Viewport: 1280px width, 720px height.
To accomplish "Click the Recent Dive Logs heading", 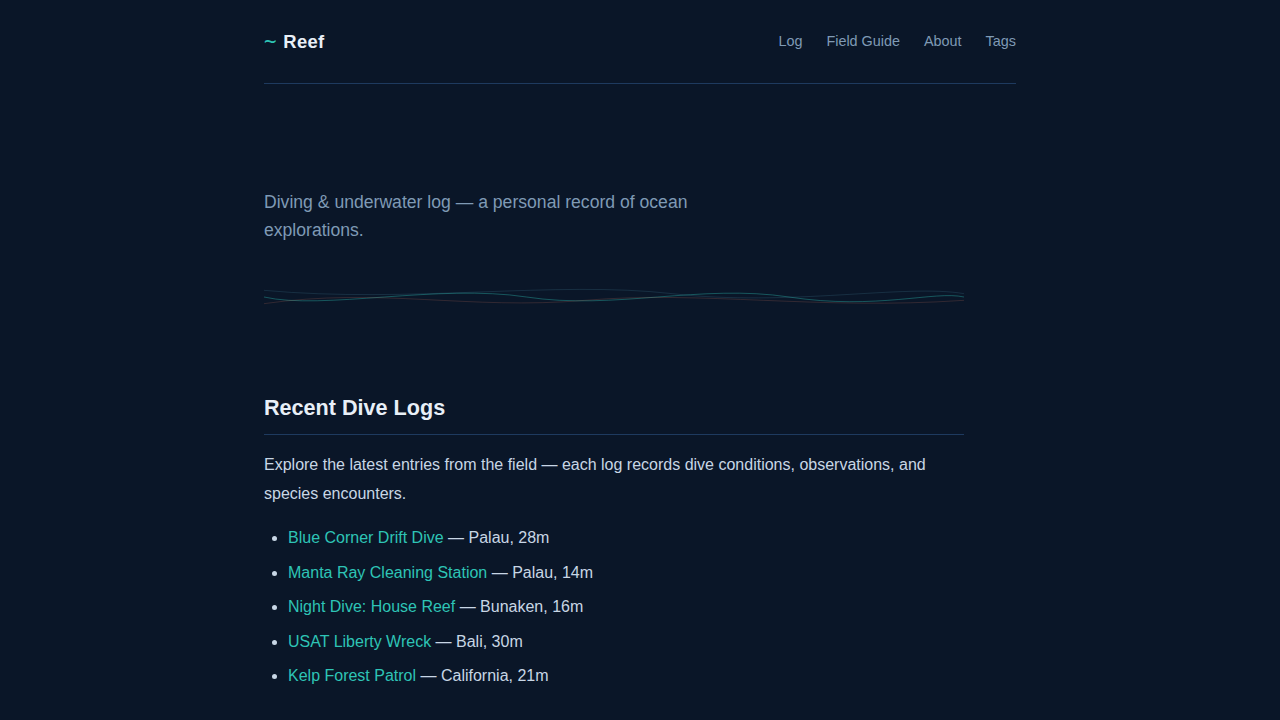I will pyautogui.click(x=354, y=408).
